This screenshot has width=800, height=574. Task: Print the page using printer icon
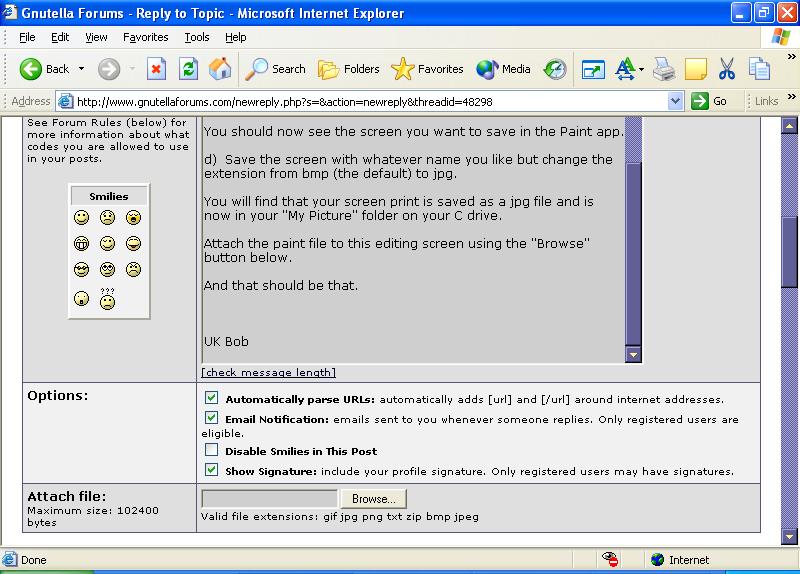pos(664,69)
